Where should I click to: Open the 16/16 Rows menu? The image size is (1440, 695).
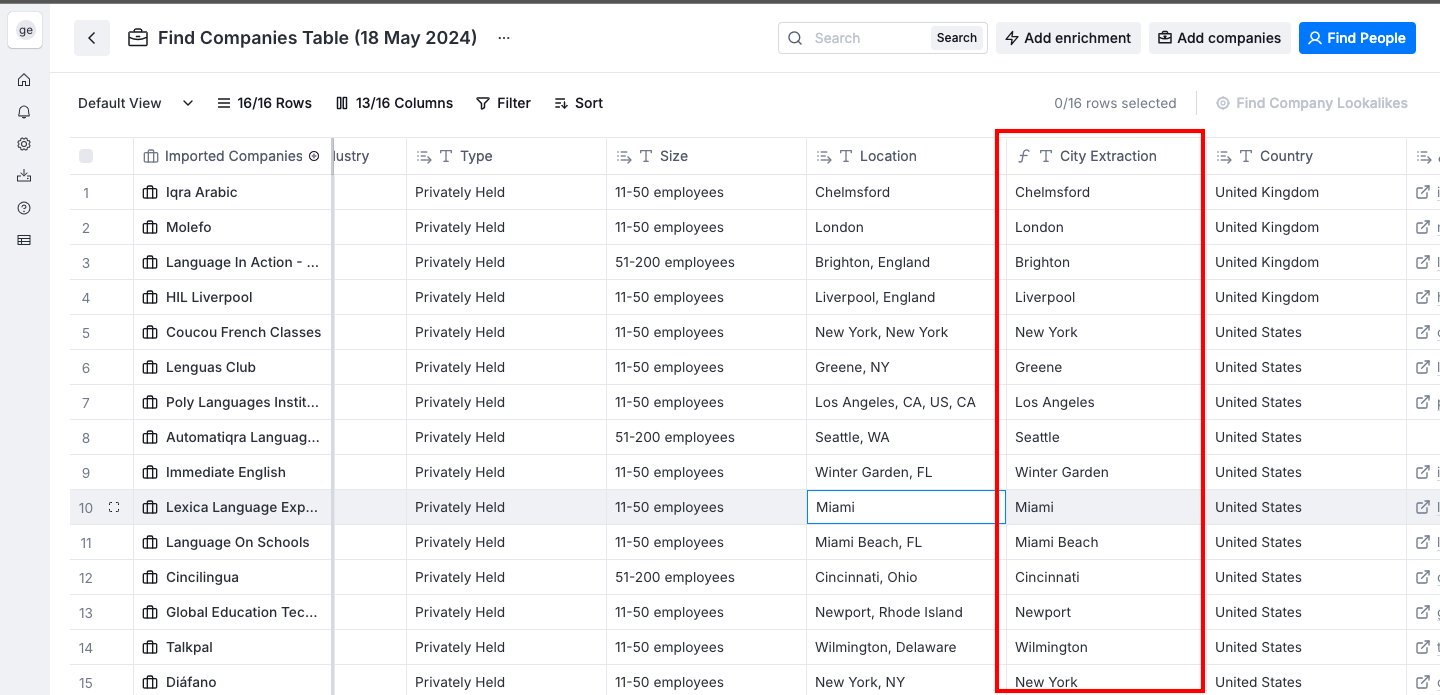click(264, 103)
